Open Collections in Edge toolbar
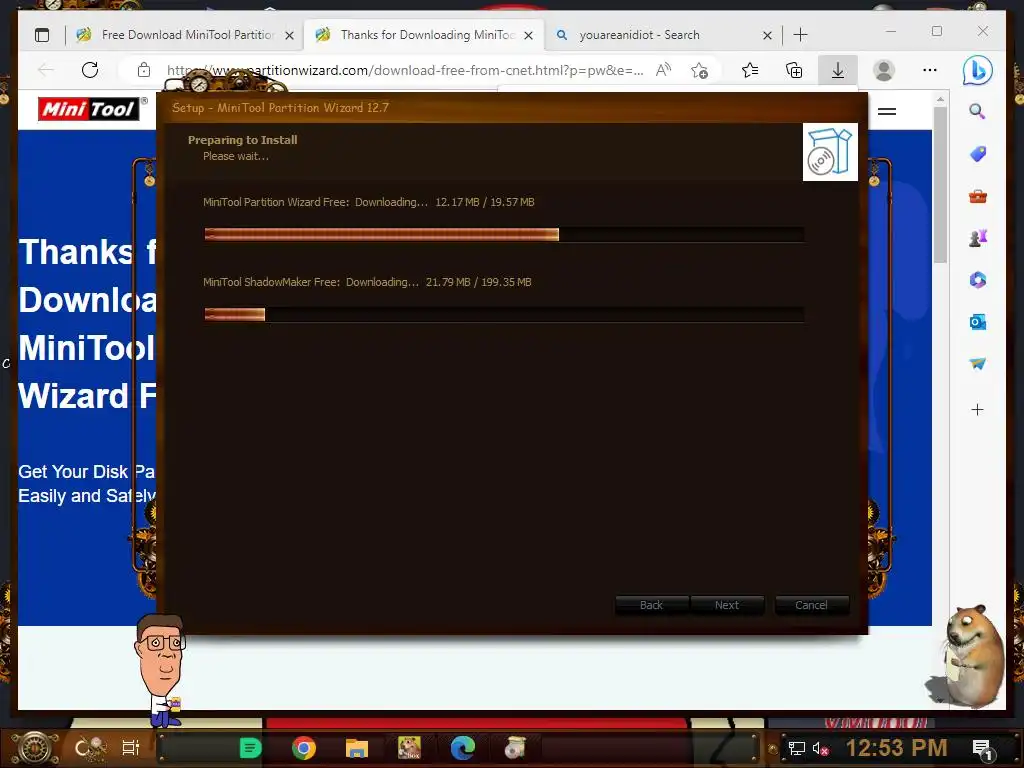Screen dimensions: 1024x768 pos(794,70)
